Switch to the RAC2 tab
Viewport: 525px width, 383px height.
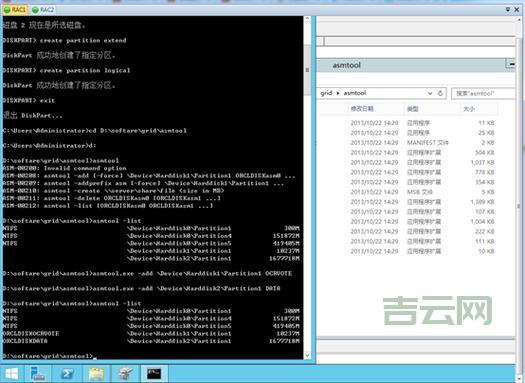point(42,10)
